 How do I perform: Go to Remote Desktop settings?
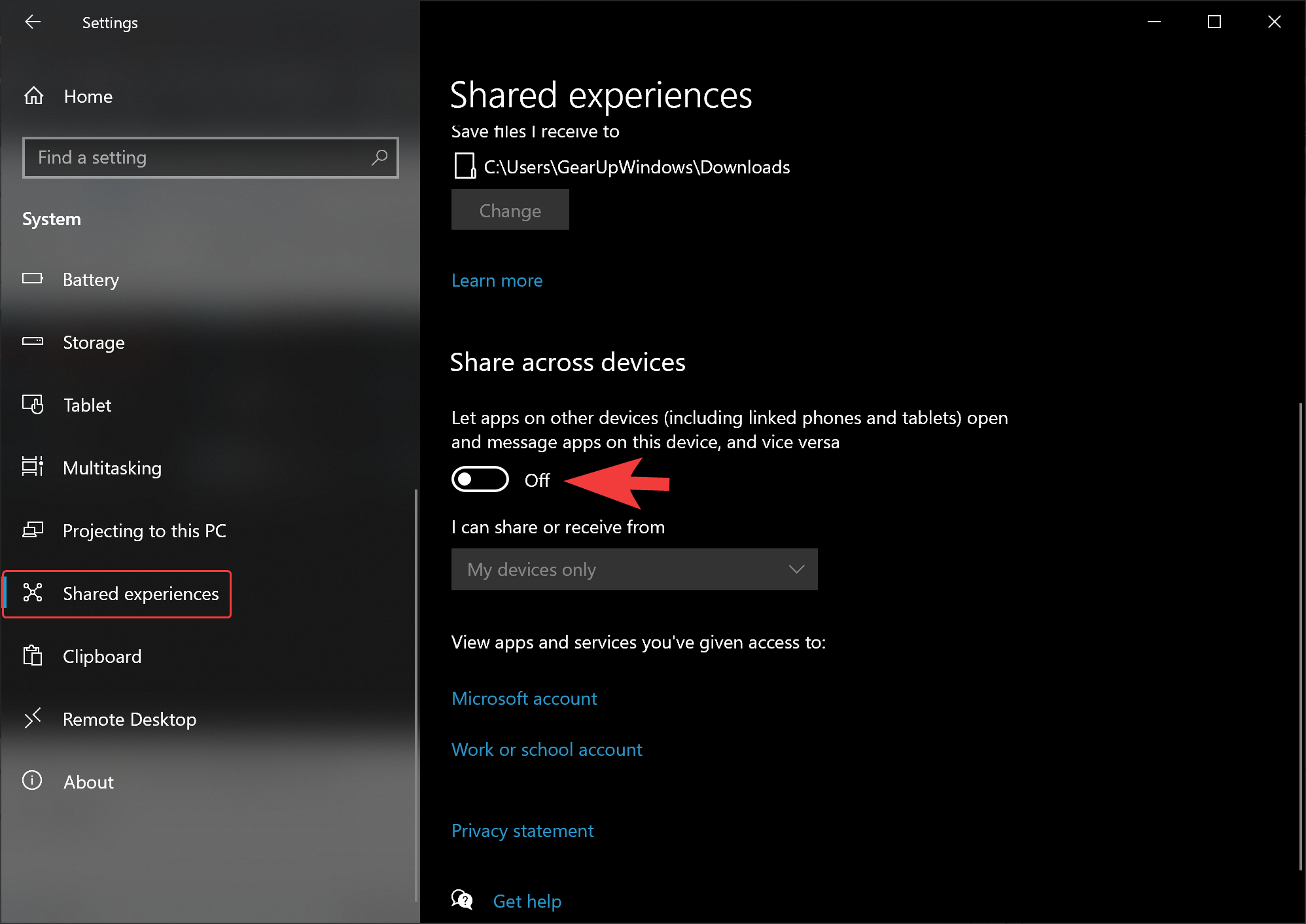point(130,719)
